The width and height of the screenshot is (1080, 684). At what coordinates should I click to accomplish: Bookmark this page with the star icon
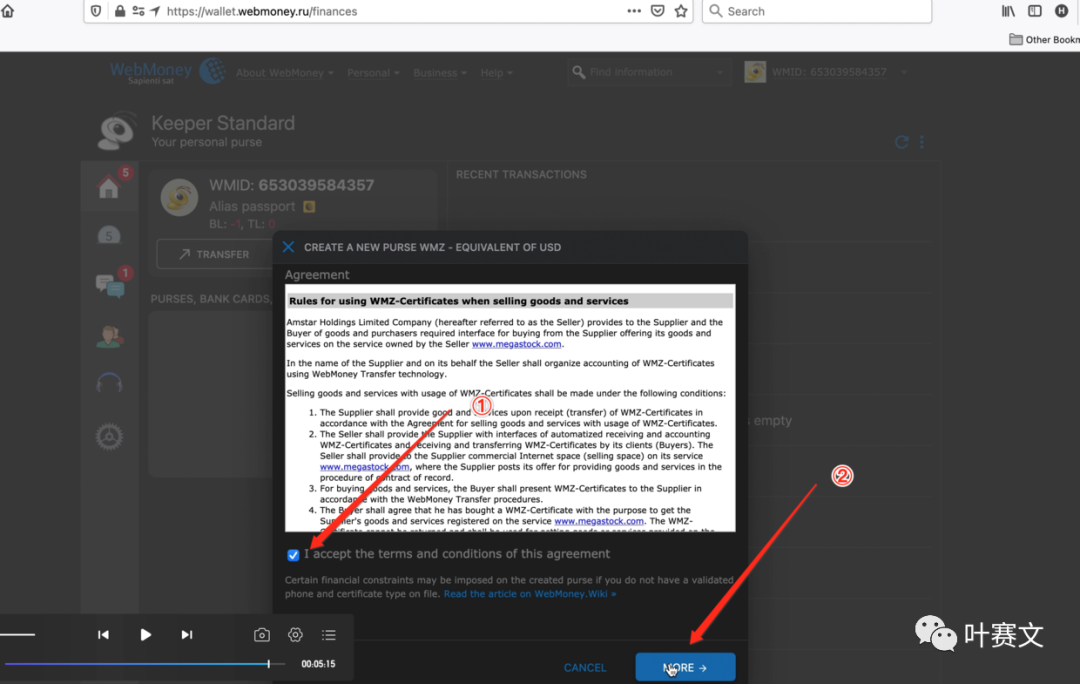coord(681,11)
